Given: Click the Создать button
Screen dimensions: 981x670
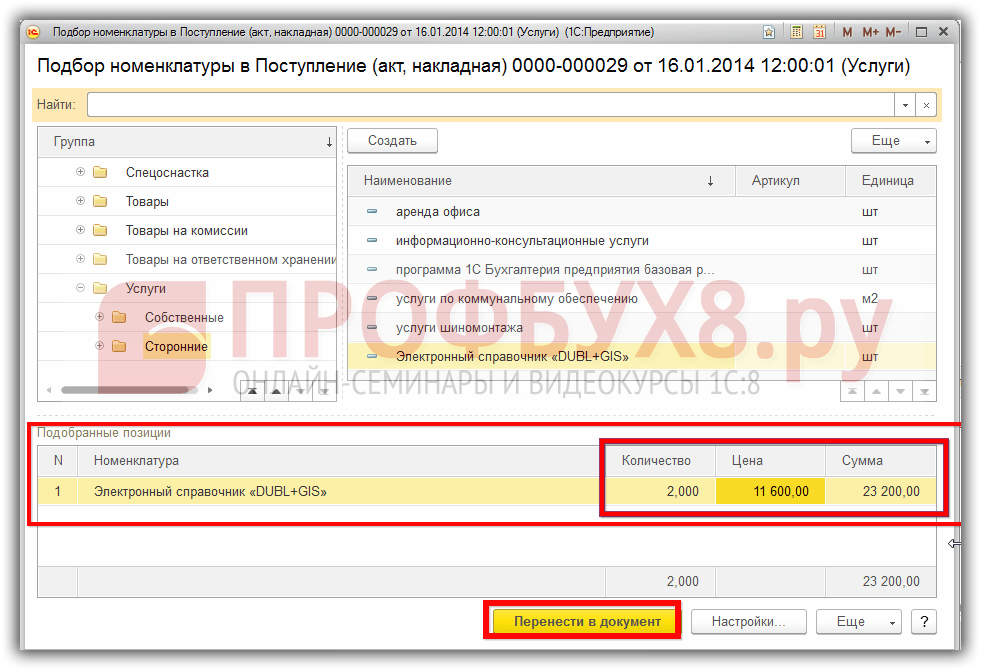Looking at the screenshot, I should pos(392,141).
